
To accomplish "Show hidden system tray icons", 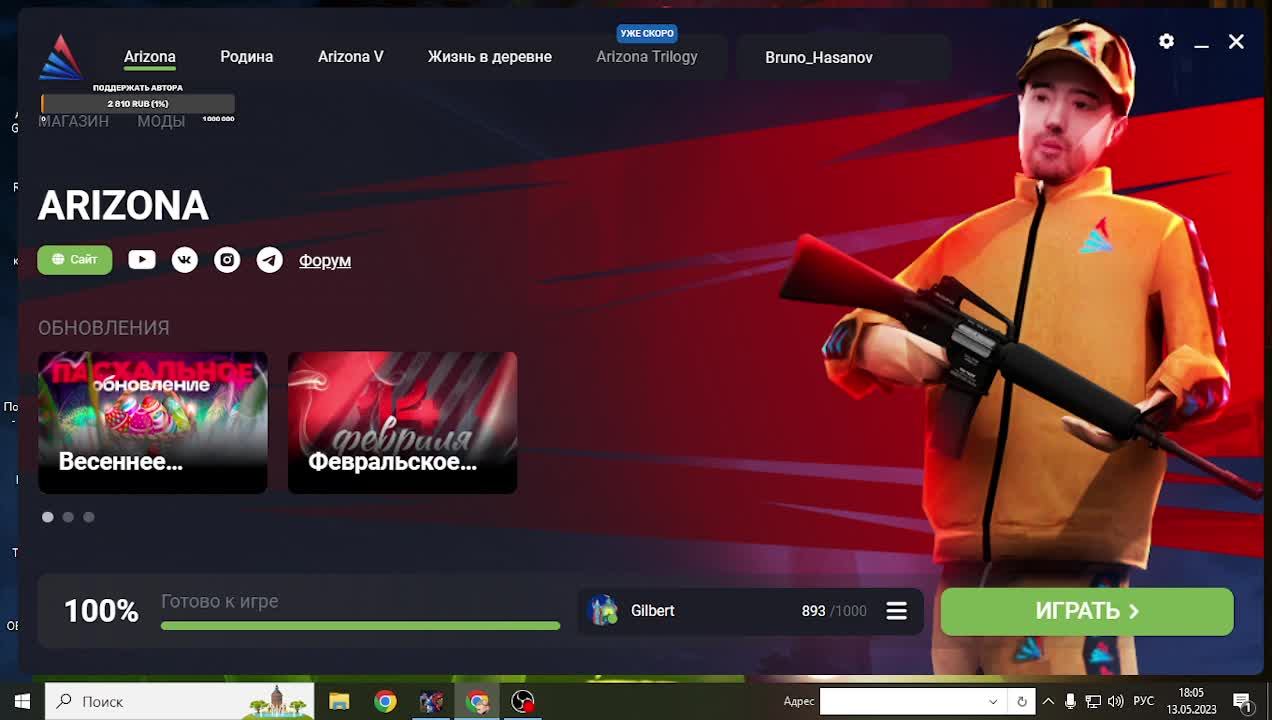I will point(1048,701).
